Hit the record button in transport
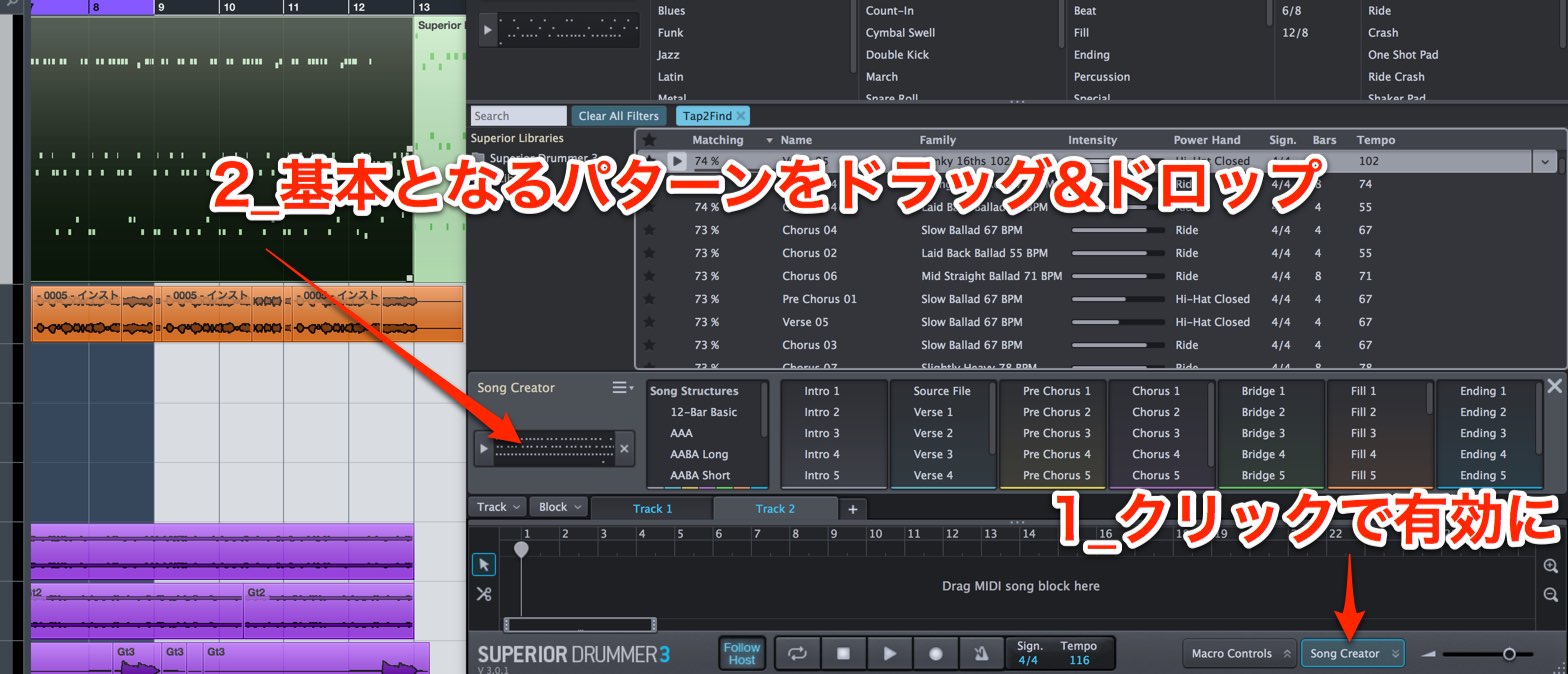This screenshot has height=674, width=1568. pyautogui.click(x=936, y=653)
